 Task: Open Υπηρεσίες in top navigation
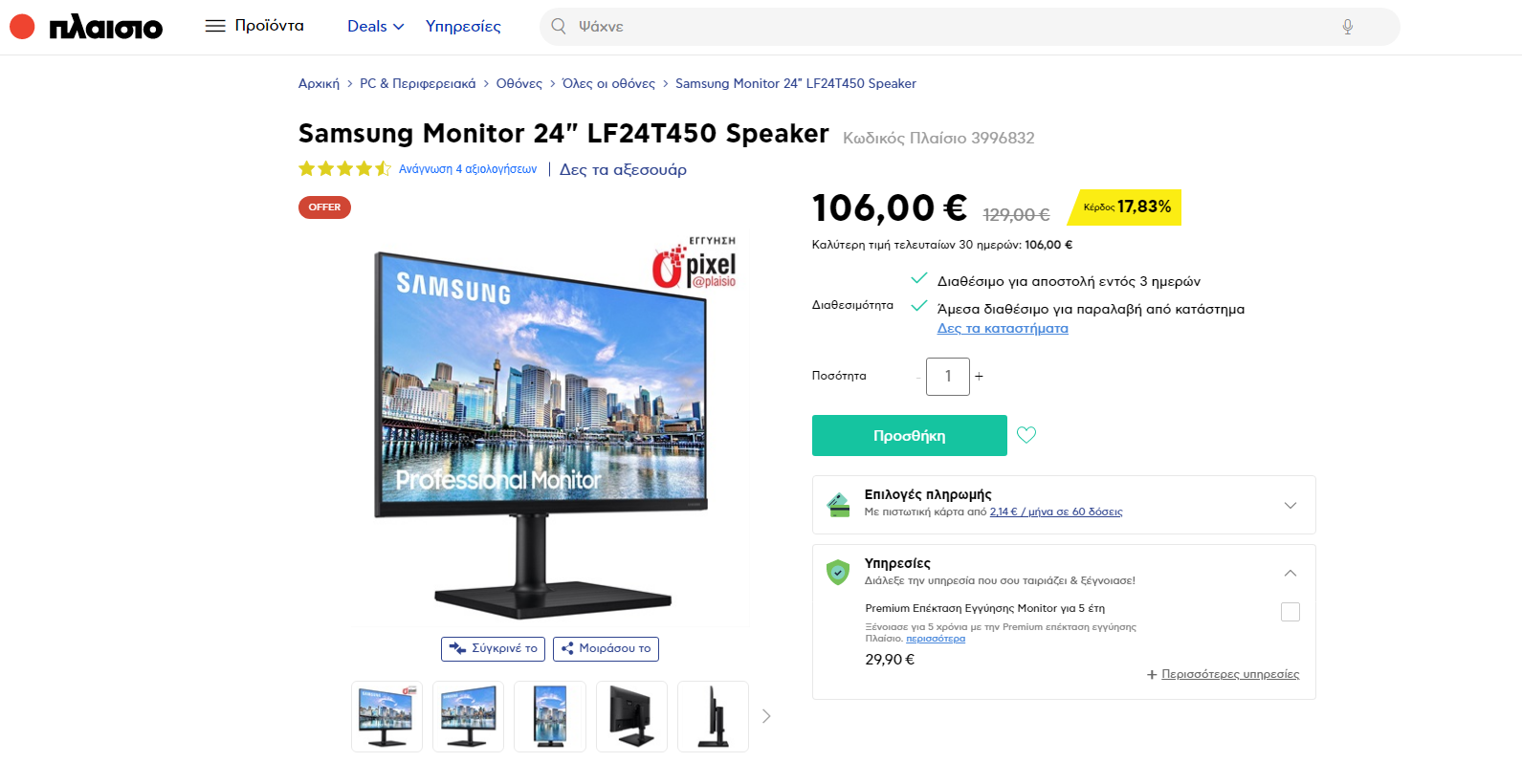click(x=463, y=27)
